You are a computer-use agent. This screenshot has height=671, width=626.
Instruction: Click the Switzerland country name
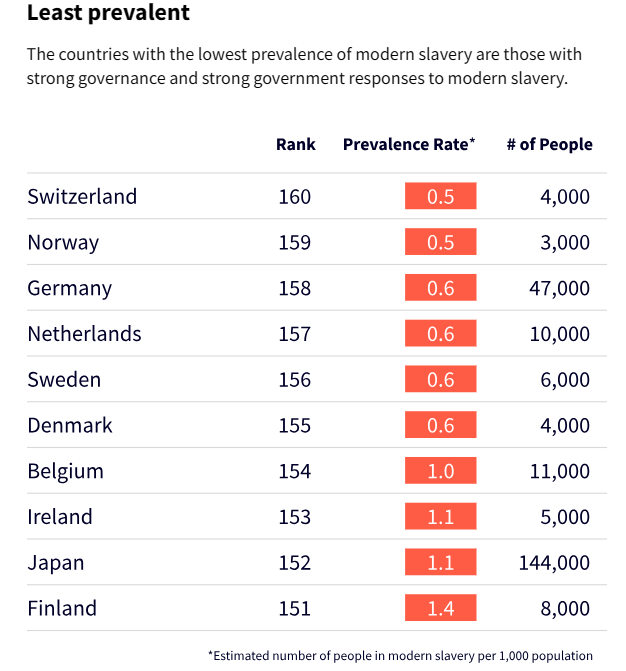82,196
